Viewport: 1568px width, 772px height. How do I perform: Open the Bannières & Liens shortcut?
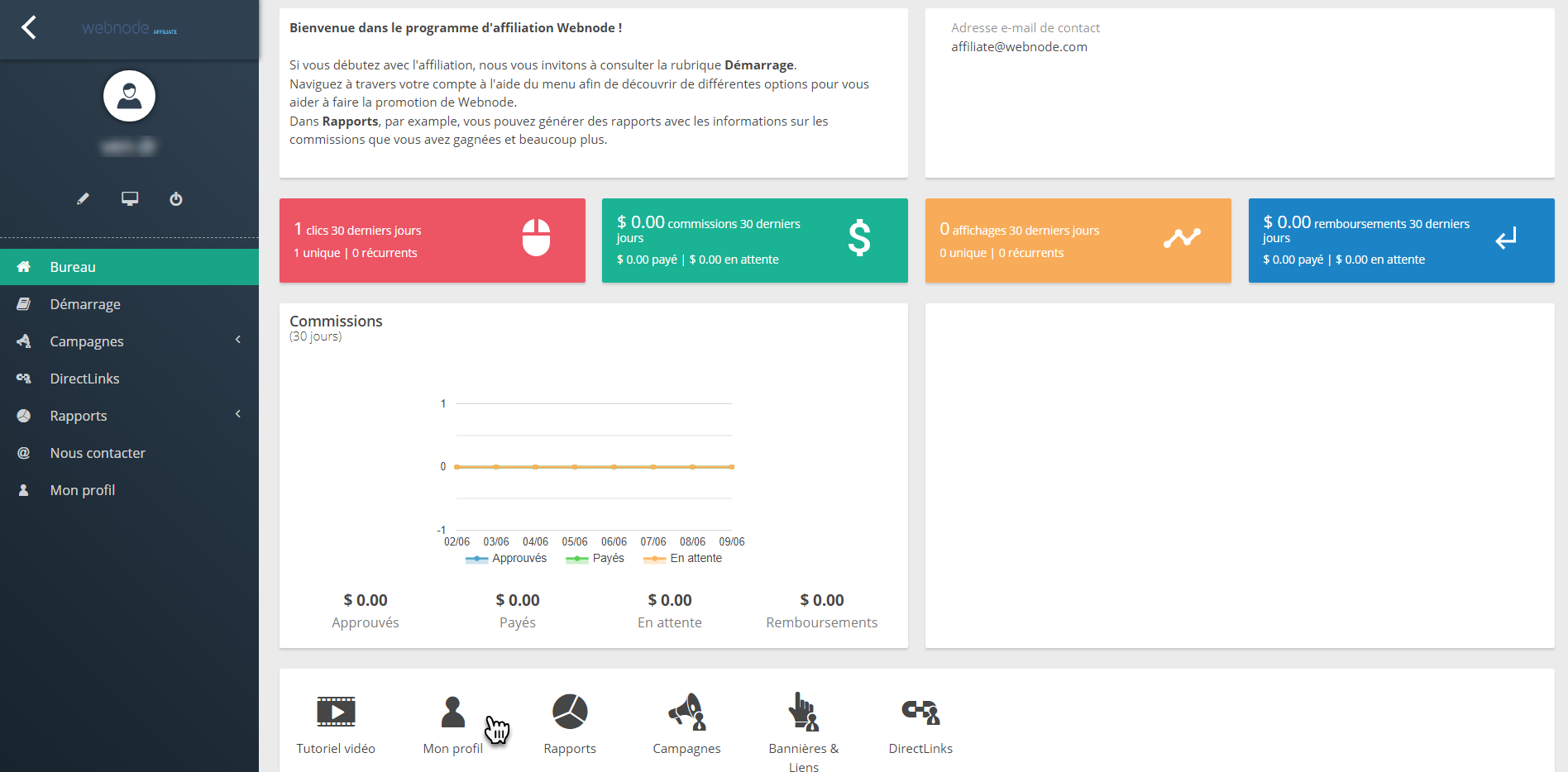[x=803, y=712]
